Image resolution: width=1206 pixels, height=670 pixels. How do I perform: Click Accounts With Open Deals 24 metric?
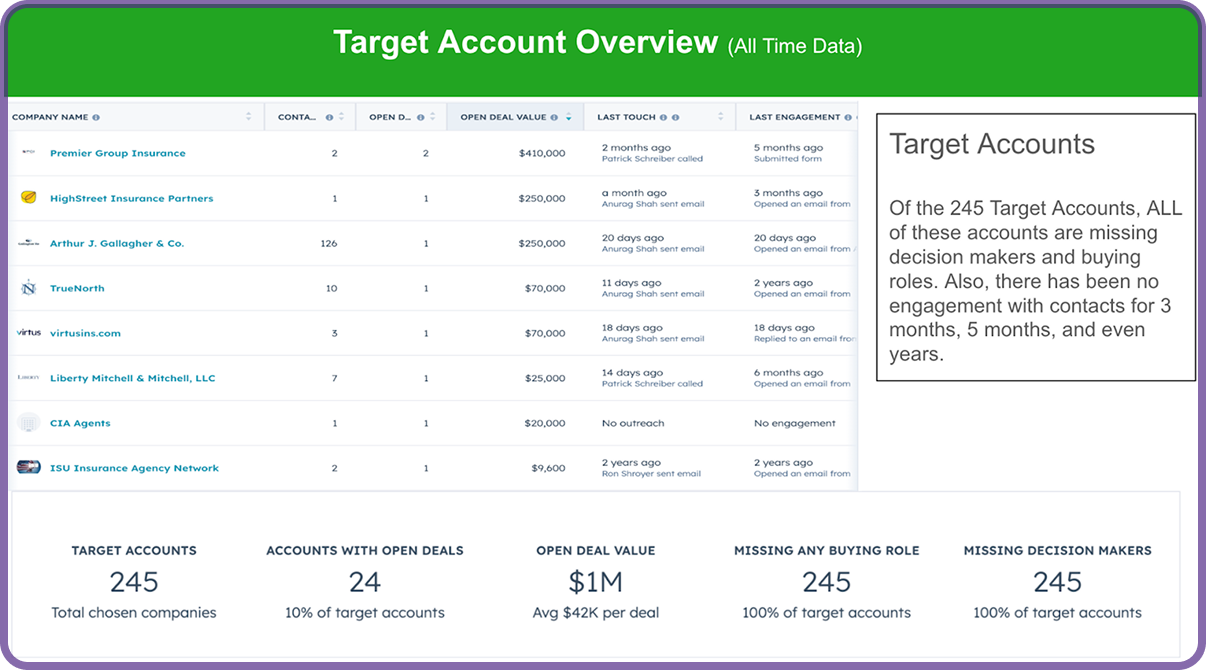365,582
